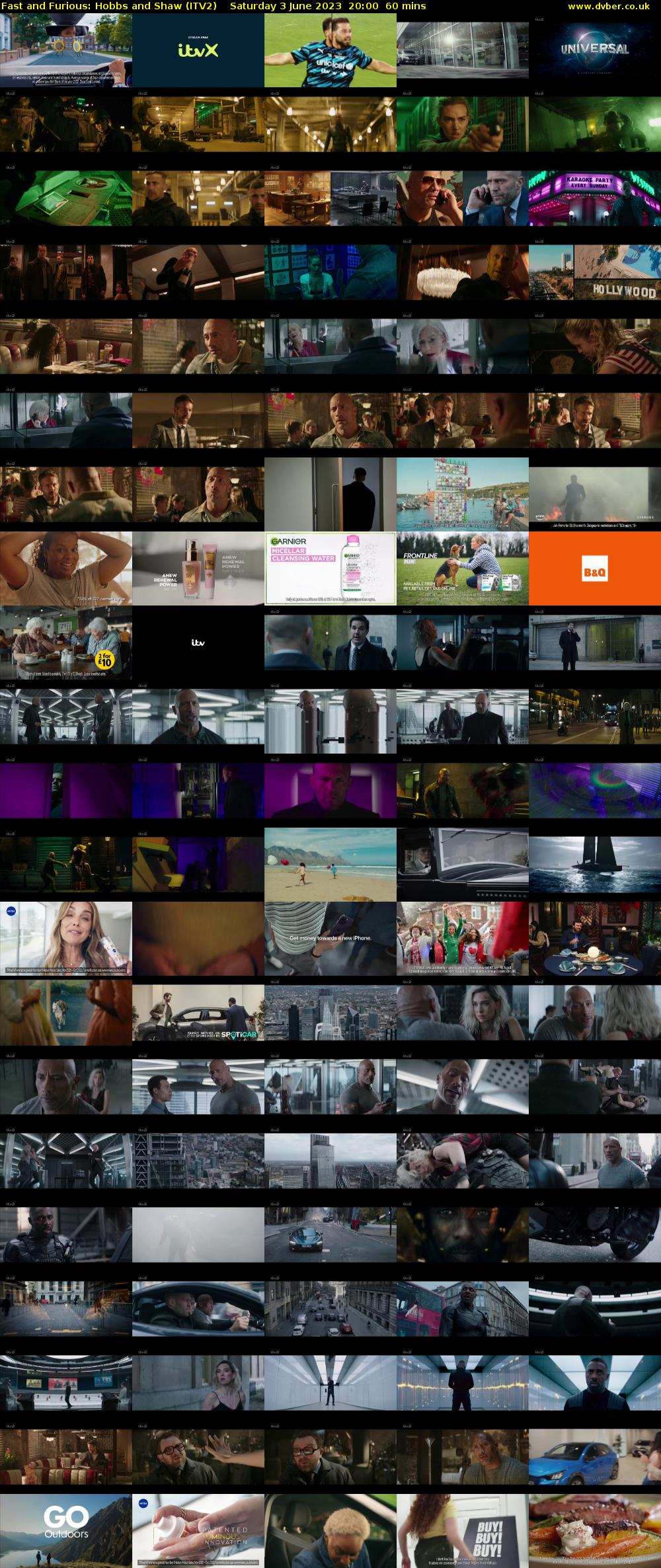Select the Frontline dog ad thumbnail
Screen dimensions: 661x1568
463,568
